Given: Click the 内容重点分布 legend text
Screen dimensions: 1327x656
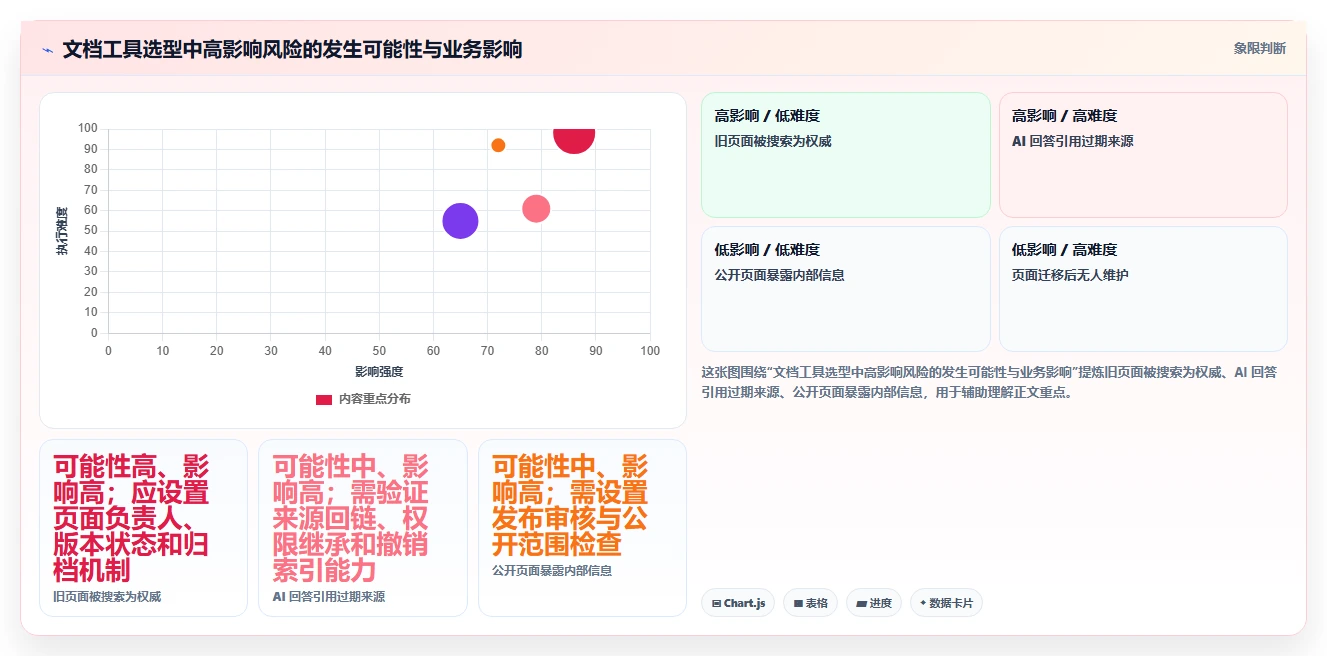Looking at the screenshot, I should pos(374,399).
